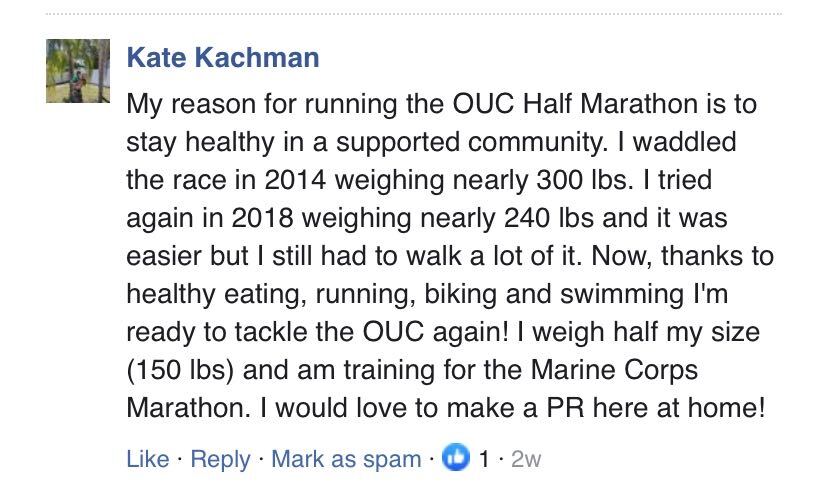Click the '240 lbs' text in comment
The width and height of the screenshot is (828, 504).
549,218
